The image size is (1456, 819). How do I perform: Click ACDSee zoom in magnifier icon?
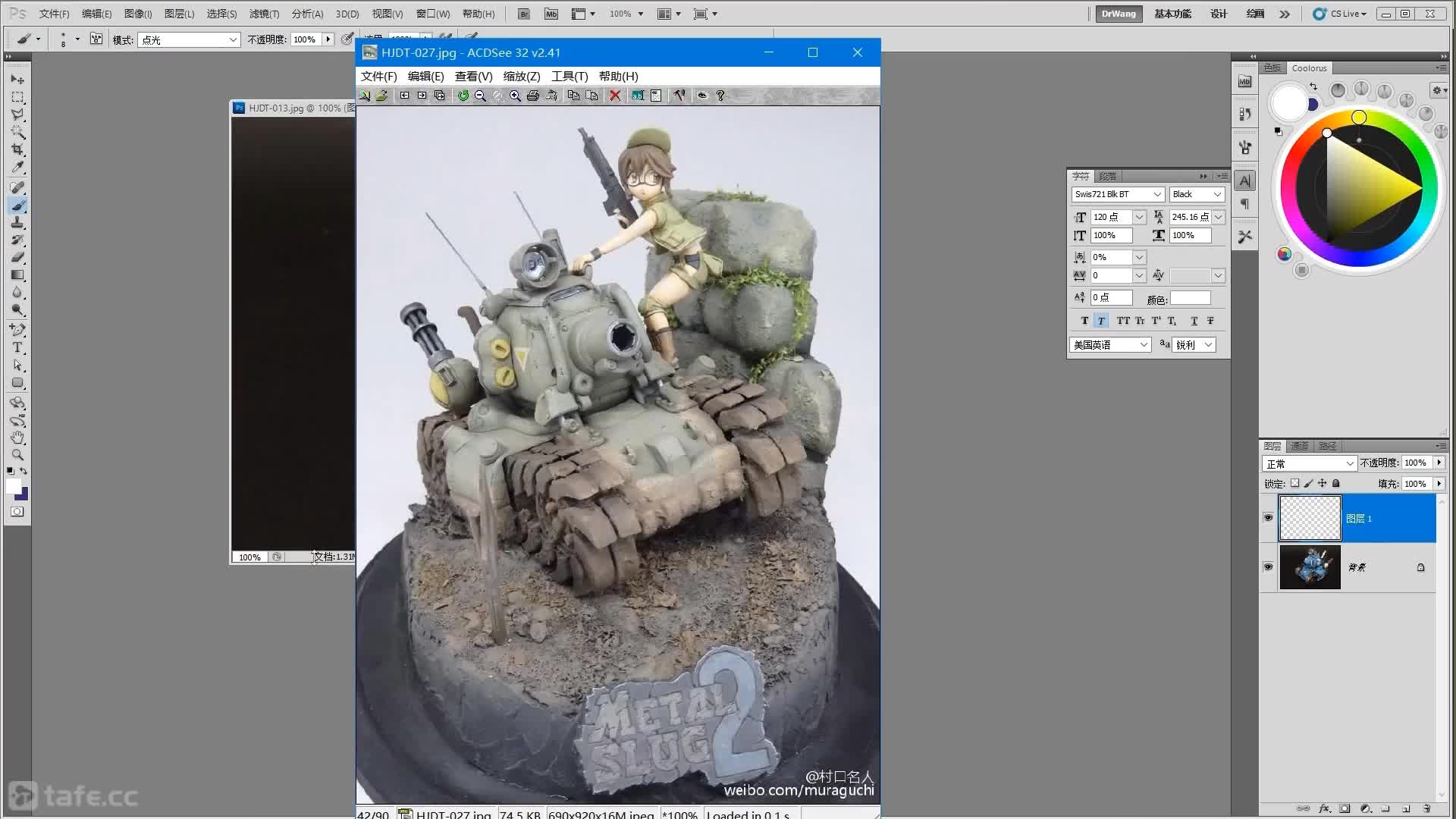(515, 96)
